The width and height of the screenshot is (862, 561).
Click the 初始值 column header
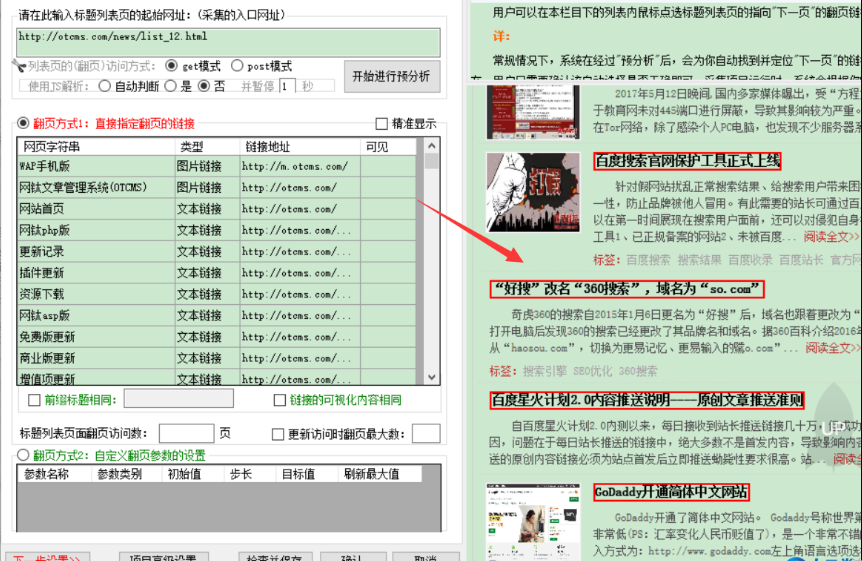click(193, 474)
